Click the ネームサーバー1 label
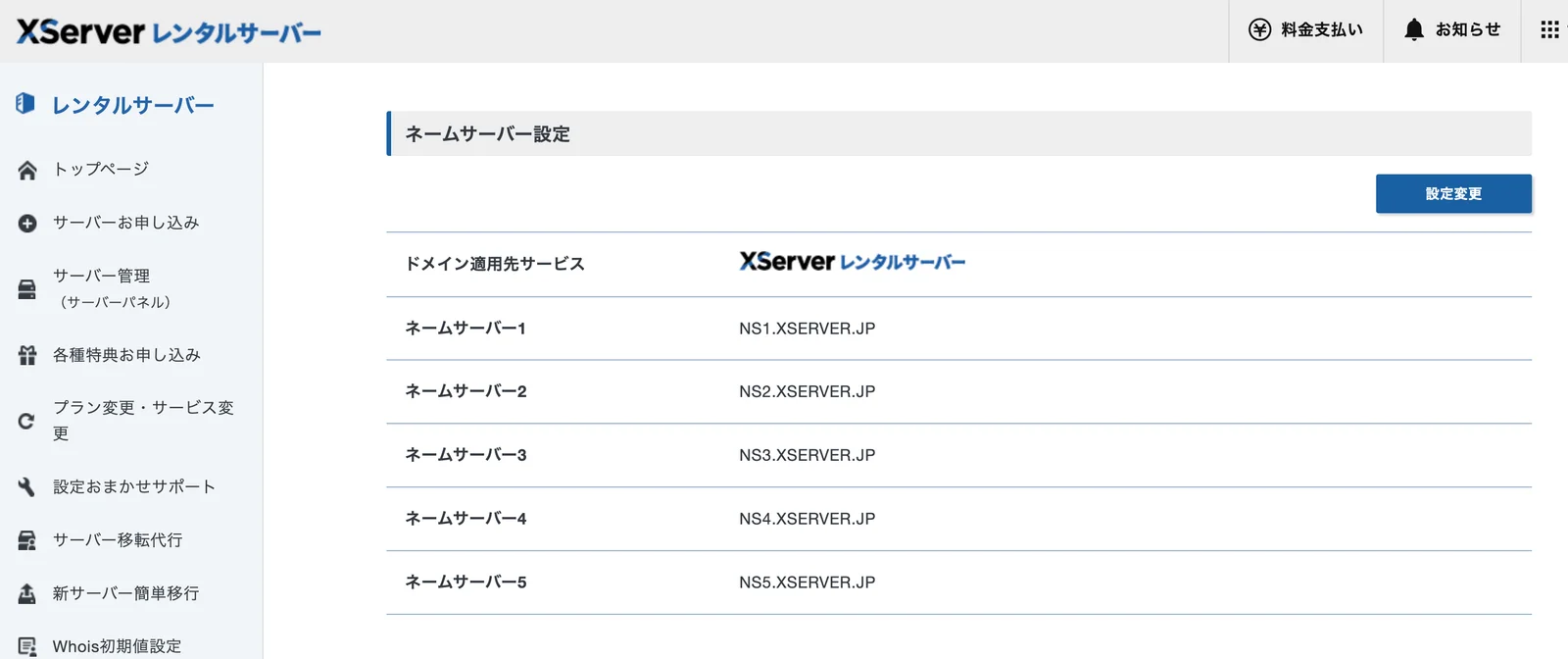This screenshot has width=1568, height=659. [x=465, y=329]
